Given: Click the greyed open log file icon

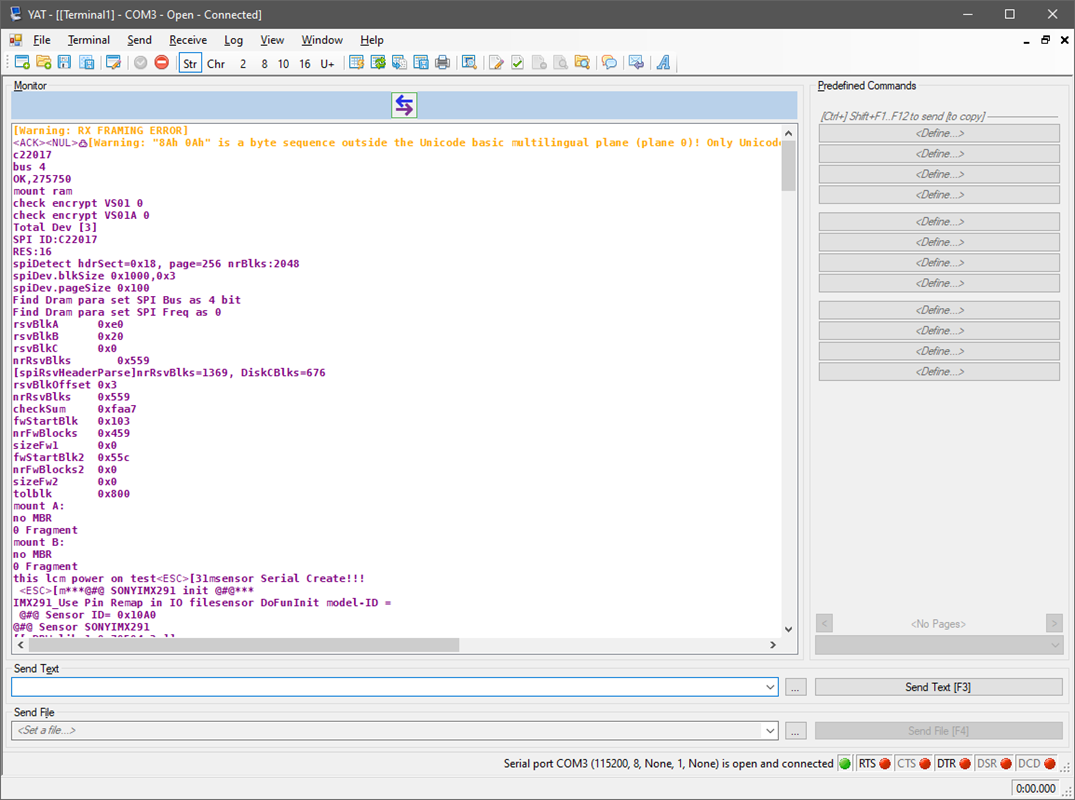Looking at the screenshot, I should click(561, 63).
